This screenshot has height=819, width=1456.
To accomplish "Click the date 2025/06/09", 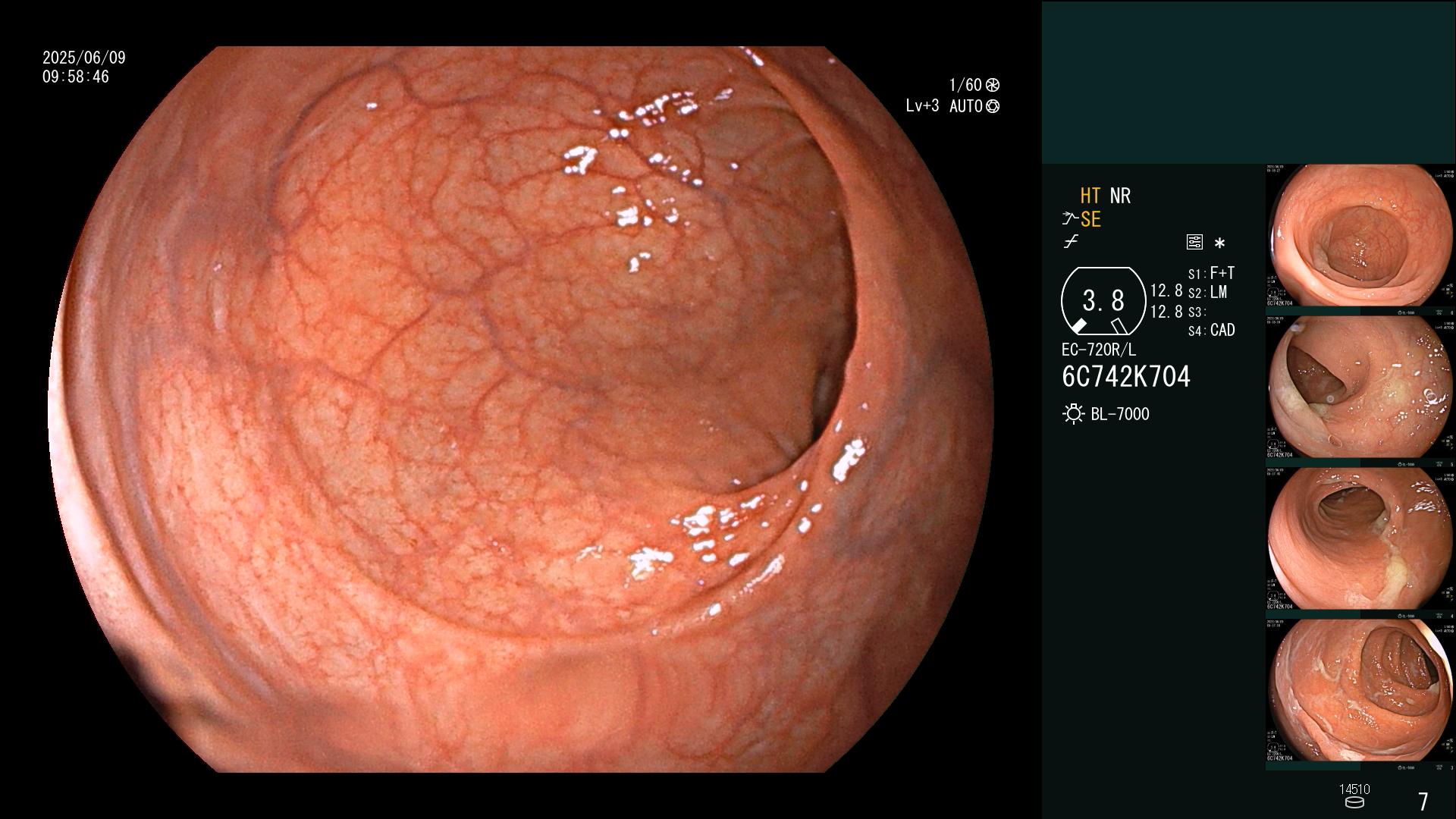I will pos(84,58).
